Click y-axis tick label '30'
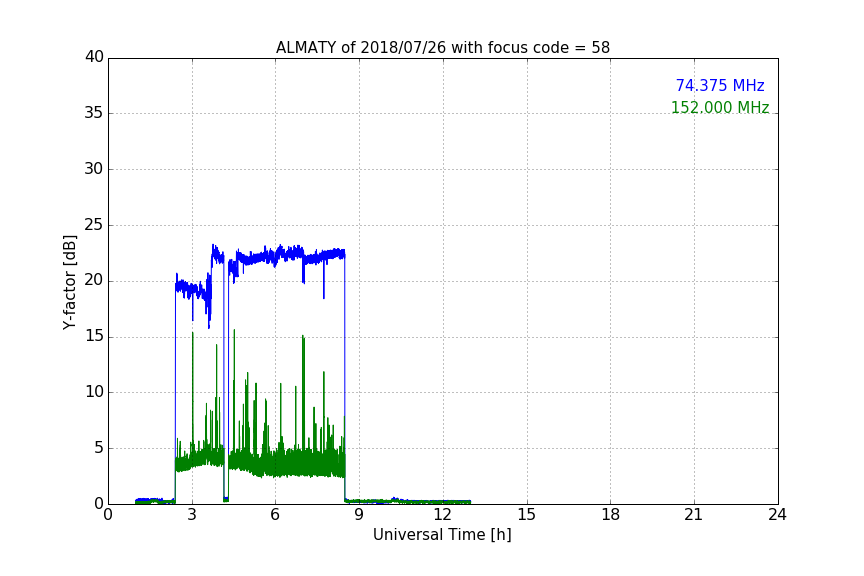This screenshot has width=864, height=576. point(94,169)
